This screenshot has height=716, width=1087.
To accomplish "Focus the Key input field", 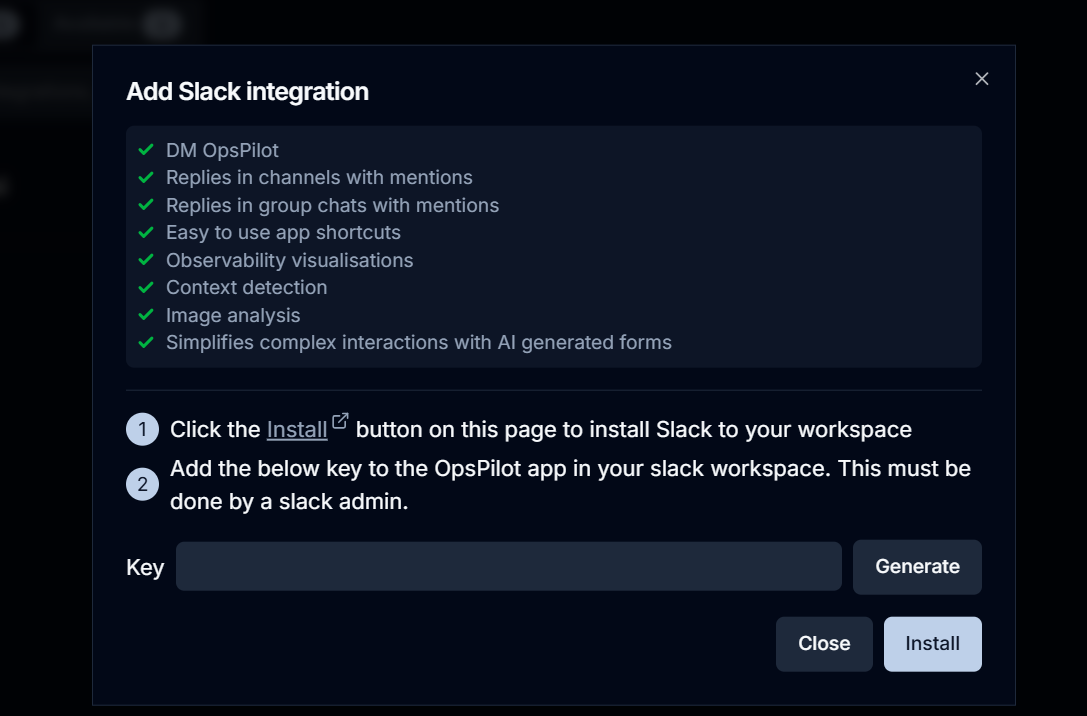I will (509, 567).
